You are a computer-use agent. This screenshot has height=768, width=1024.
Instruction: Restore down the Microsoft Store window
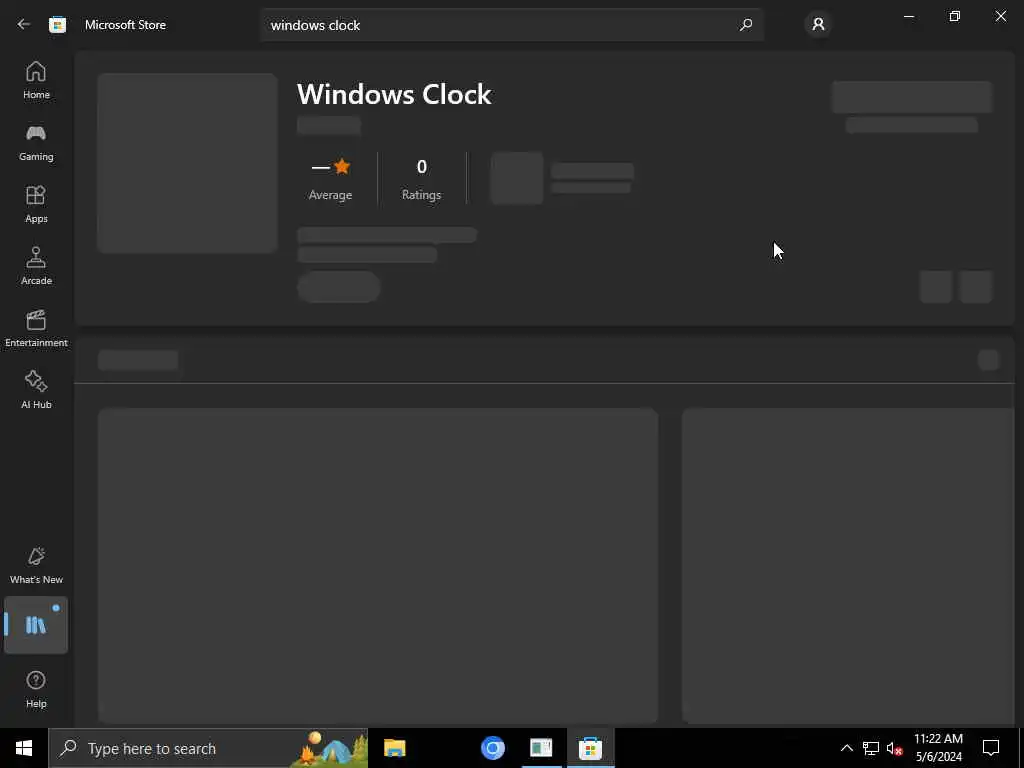pos(955,16)
